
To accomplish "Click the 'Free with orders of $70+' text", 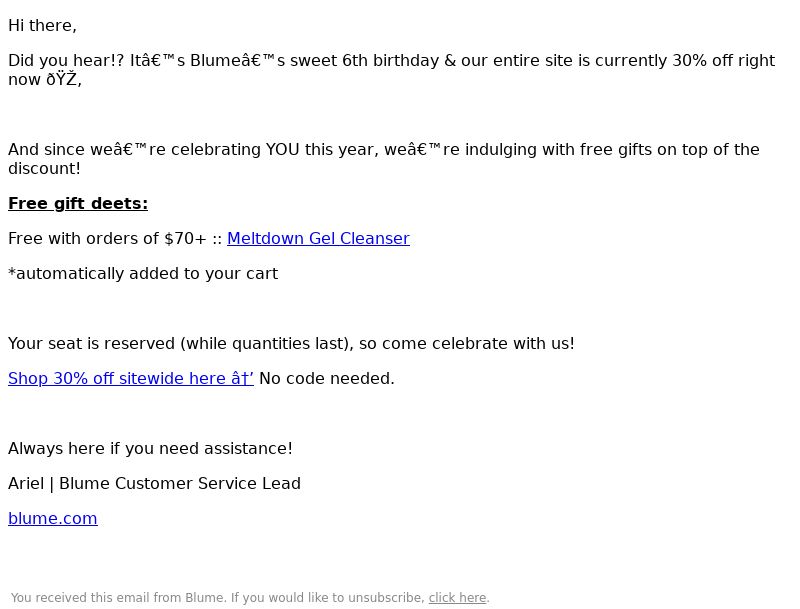I will pos(107,238).
